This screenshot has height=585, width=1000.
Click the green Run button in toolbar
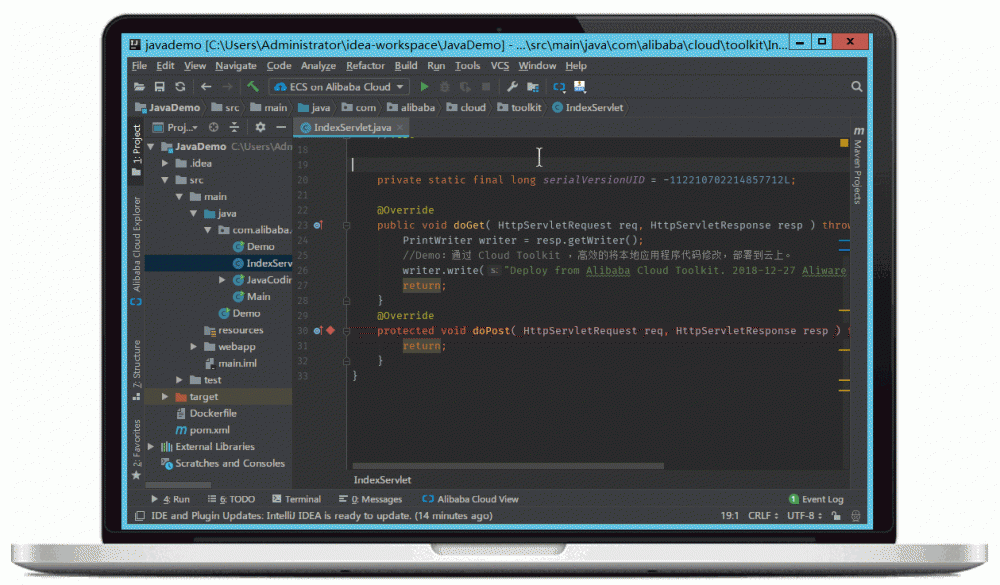(x=424, y=87)
